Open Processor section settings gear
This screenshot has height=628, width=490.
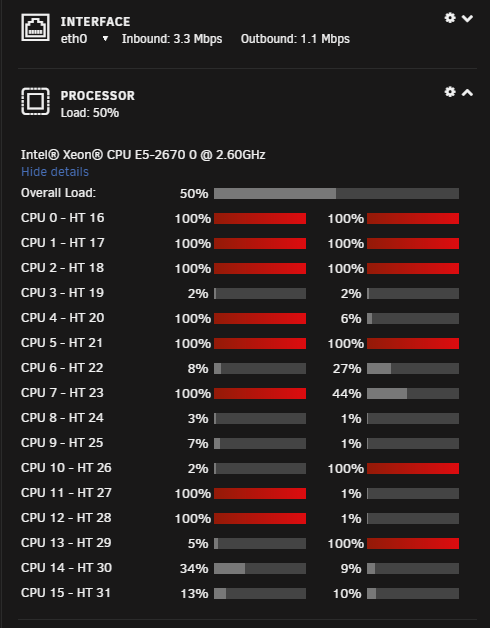pos(450,92)
